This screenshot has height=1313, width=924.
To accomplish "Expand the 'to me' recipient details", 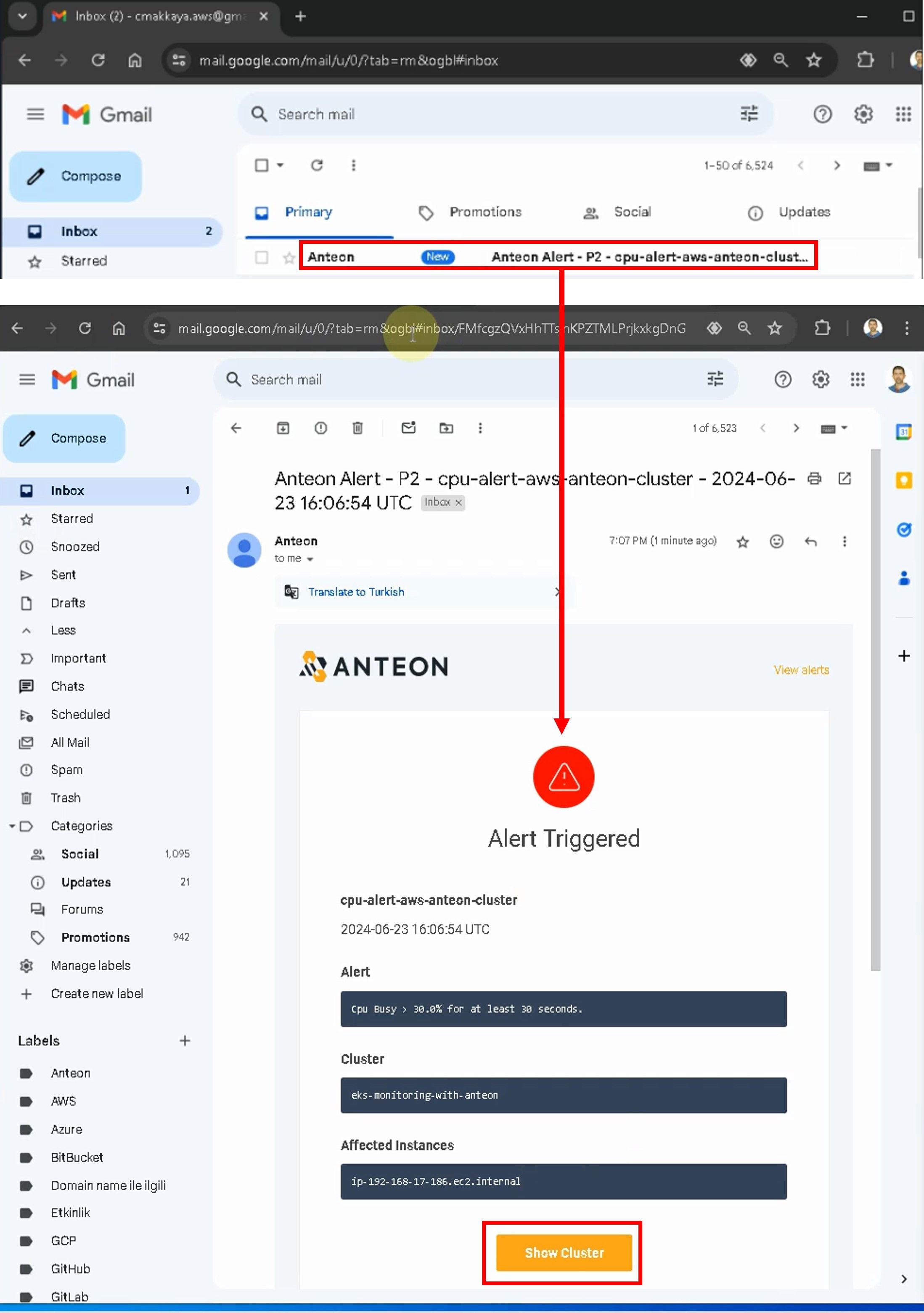I will pyautogui.click(x=310, y=559).
